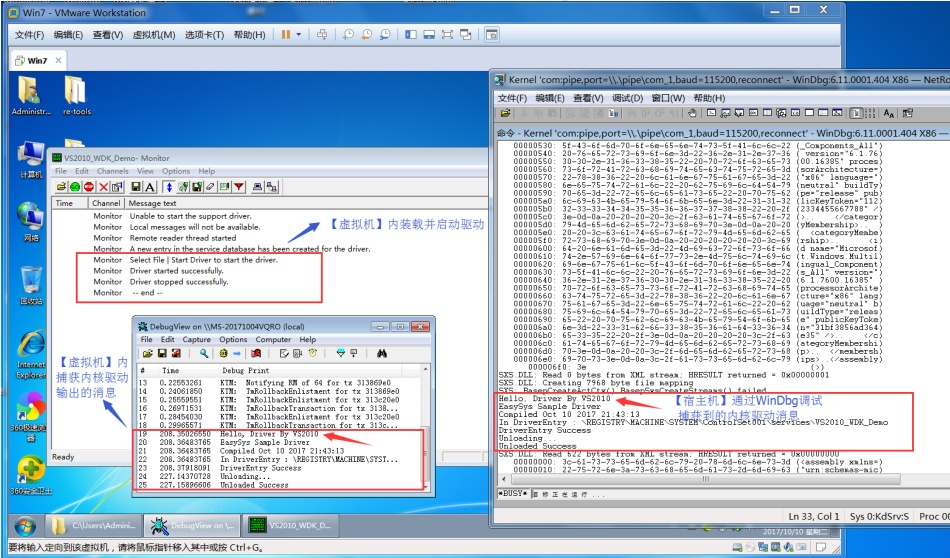
Task: Click eraser clear icon in Monitor toolbar
Action: pos(210,187)
